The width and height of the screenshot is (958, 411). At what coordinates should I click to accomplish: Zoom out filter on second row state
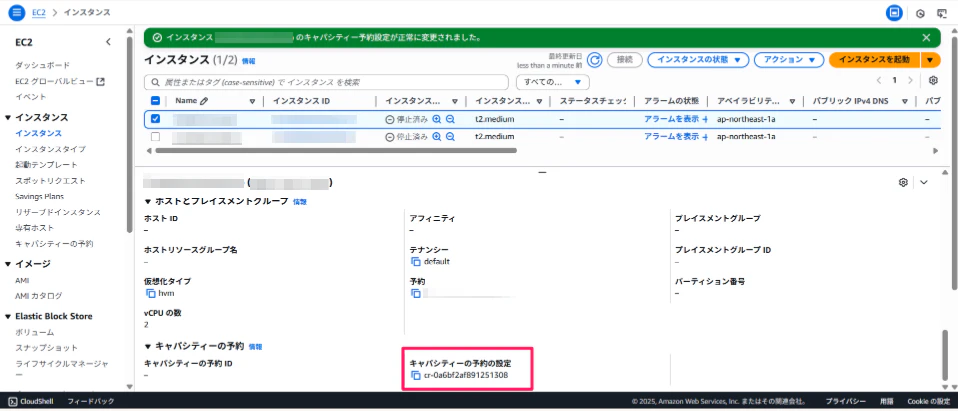click(x=450, y=137)
